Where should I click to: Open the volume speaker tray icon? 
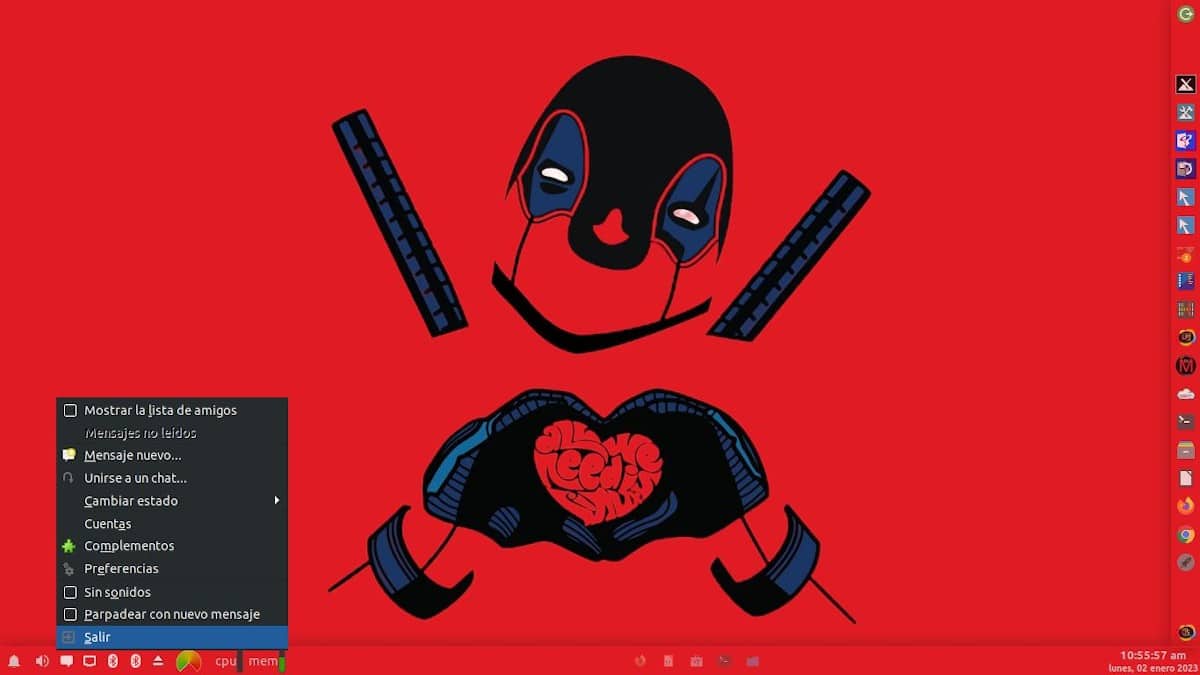(x=42, y=661)
